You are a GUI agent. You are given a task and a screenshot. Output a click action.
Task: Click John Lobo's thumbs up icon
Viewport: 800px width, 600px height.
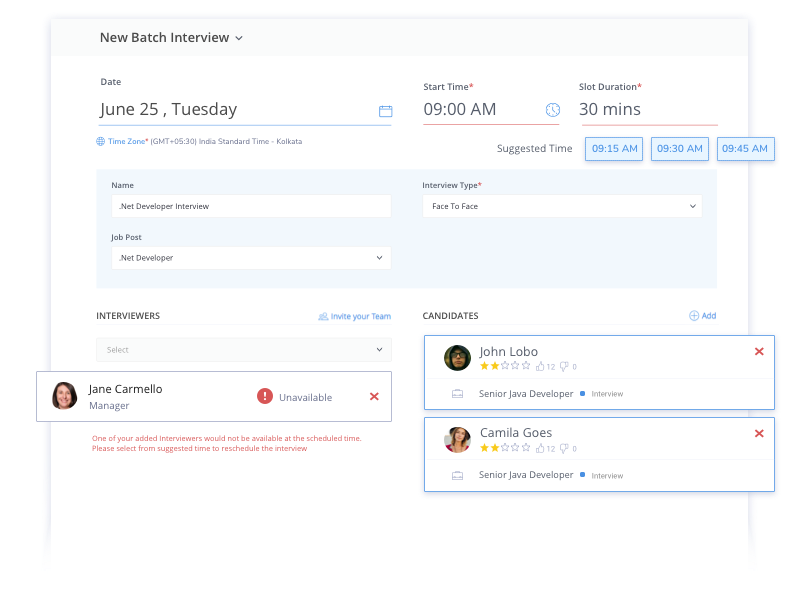tap(539, 366)
